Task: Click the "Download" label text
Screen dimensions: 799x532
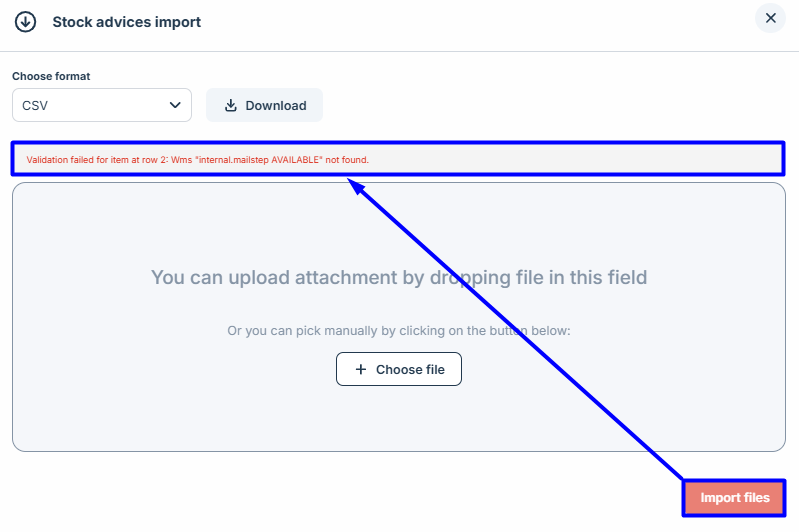Action: point(276,105)
